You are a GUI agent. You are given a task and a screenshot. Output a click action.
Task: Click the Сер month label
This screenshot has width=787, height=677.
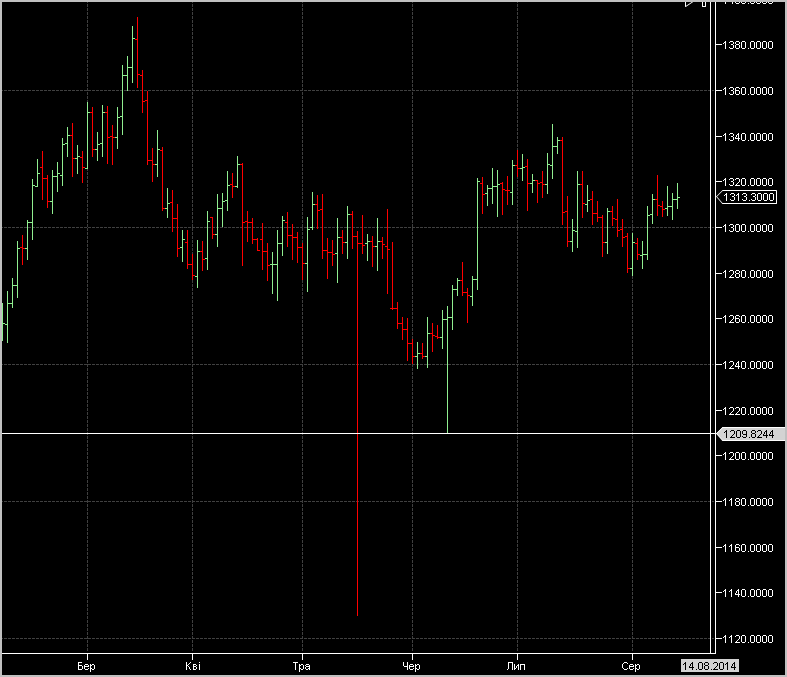631,666
